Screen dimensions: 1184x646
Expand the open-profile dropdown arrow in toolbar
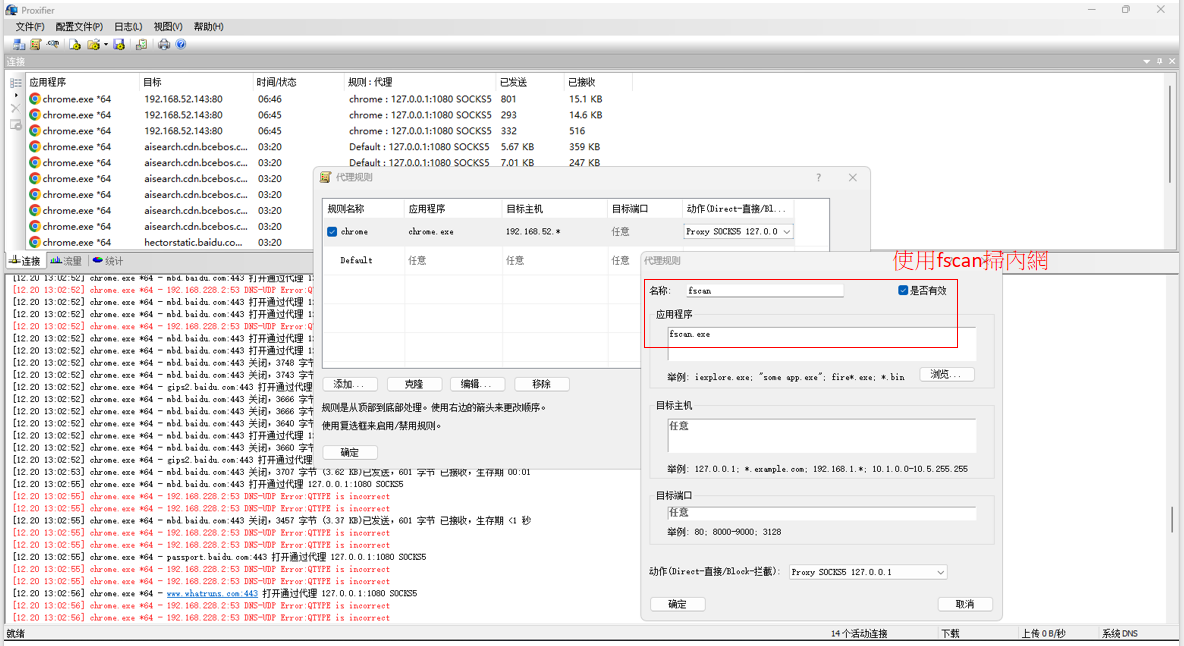pyautogui.click(x=106, y=45)
